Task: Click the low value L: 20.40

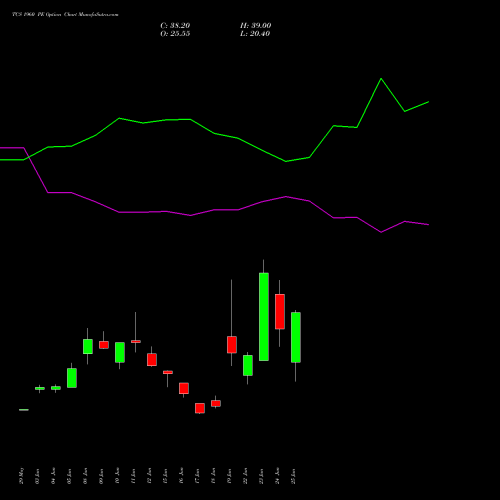Action: tap(255, 34)
